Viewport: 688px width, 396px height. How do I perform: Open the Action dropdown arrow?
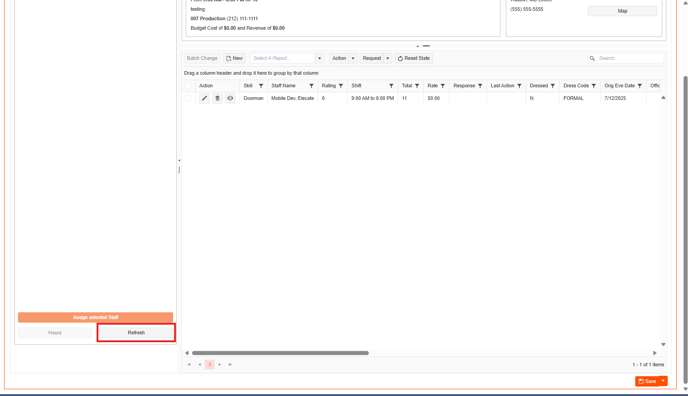(x=353, y=58)
